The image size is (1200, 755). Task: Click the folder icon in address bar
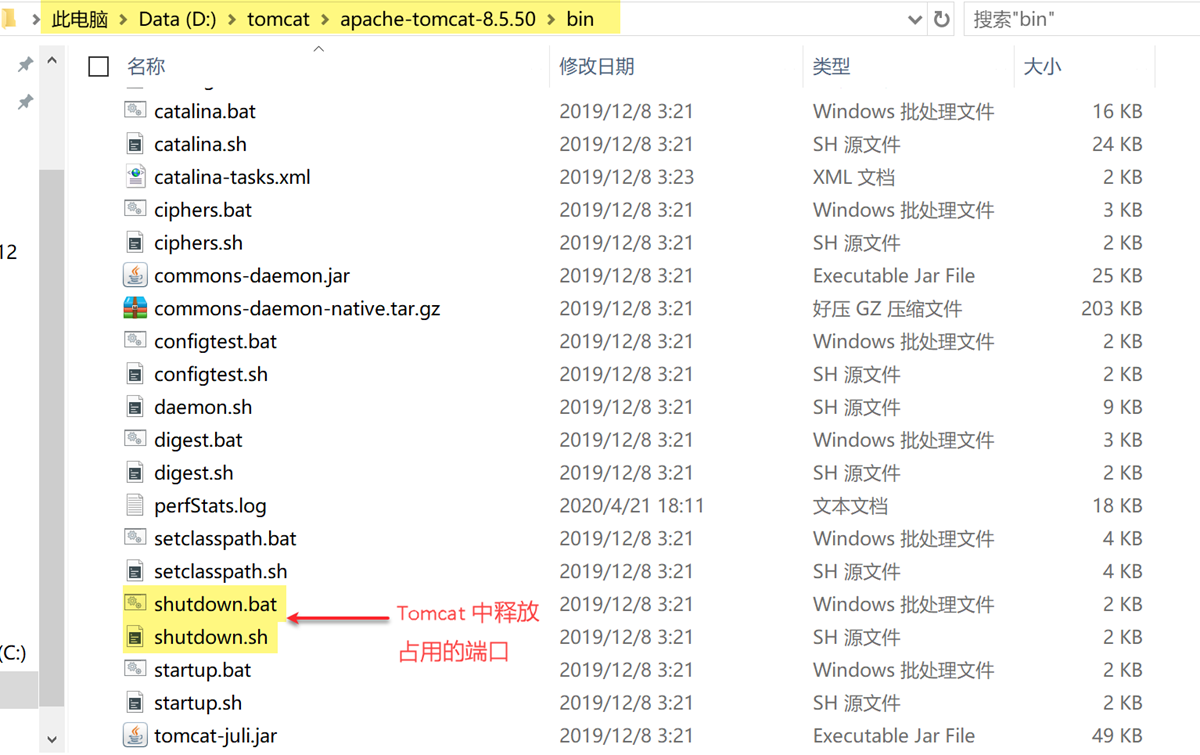click(9, 18)
